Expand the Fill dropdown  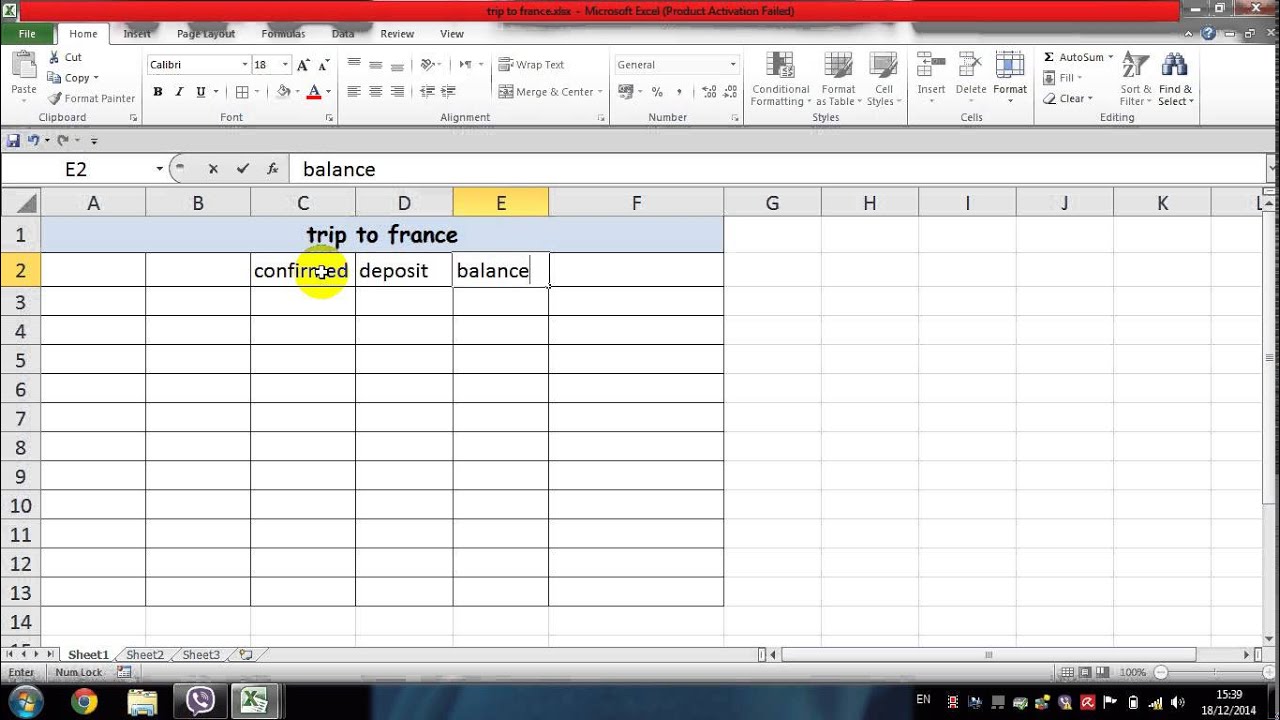[1080, 78]
